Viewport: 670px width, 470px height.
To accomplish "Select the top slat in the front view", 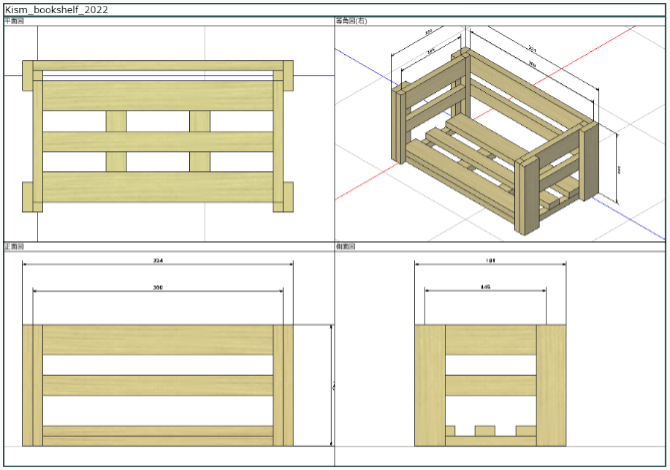I will click(x=158, y=340).
